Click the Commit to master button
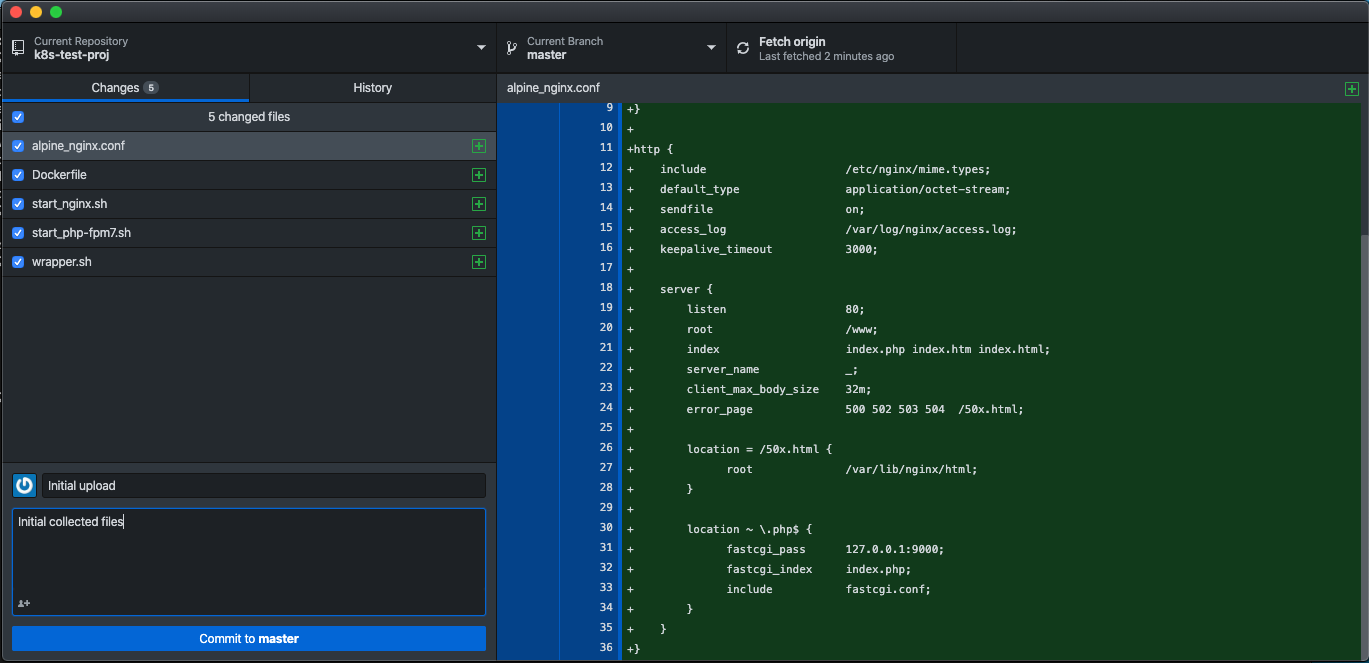 249,638
